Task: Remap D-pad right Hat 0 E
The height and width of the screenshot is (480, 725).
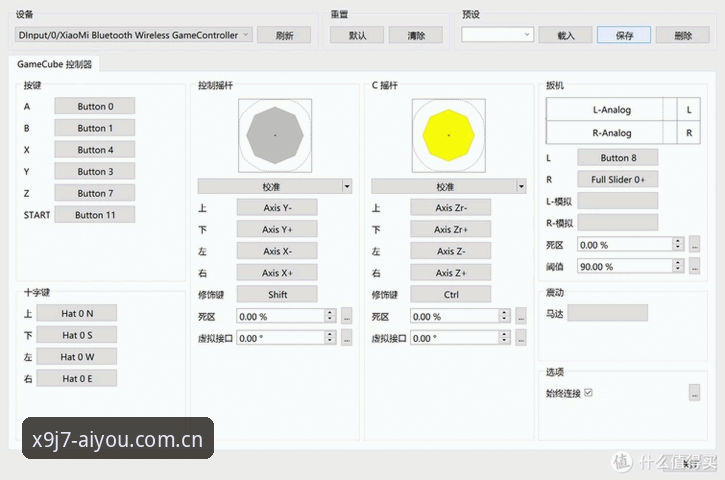Action: click(77, 379)
